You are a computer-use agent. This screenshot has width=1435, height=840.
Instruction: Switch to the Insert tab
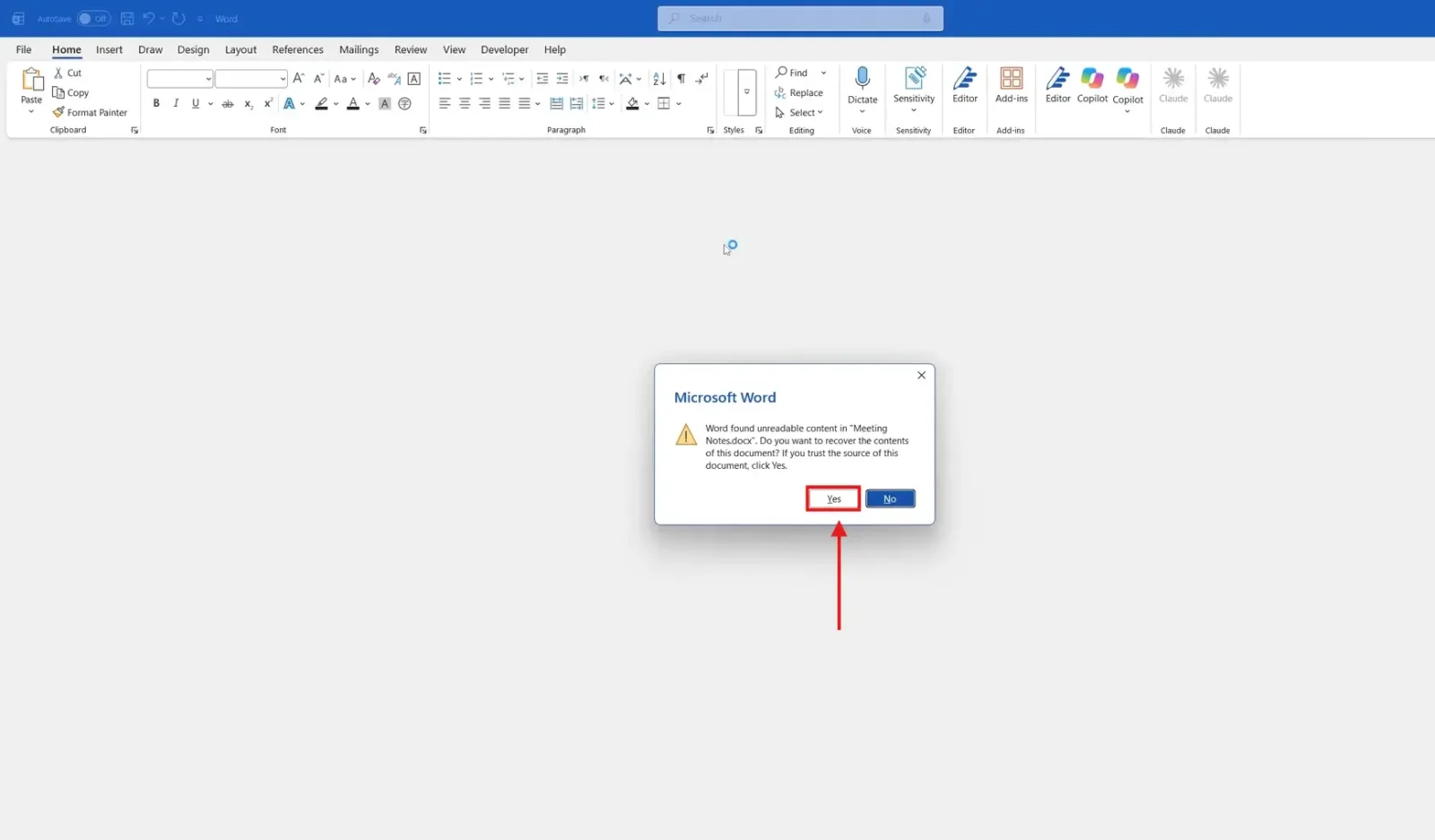coord(109,49)
